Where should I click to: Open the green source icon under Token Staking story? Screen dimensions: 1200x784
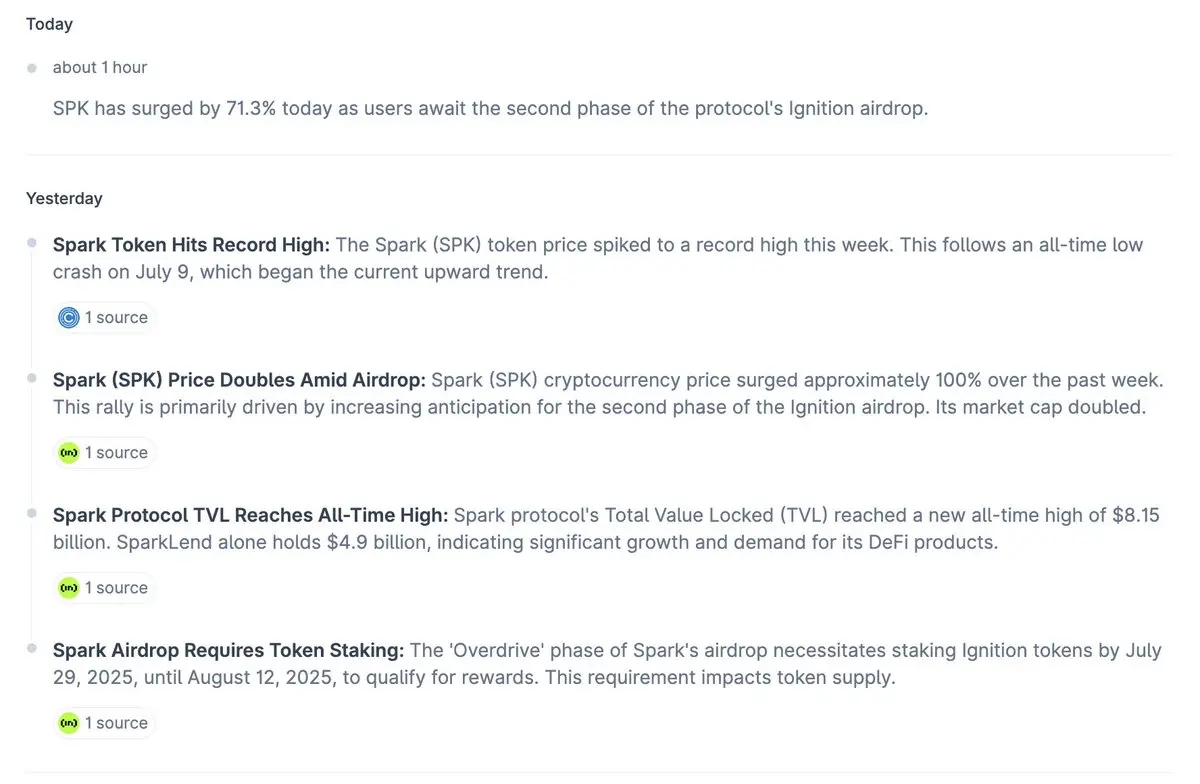point(69,723)
